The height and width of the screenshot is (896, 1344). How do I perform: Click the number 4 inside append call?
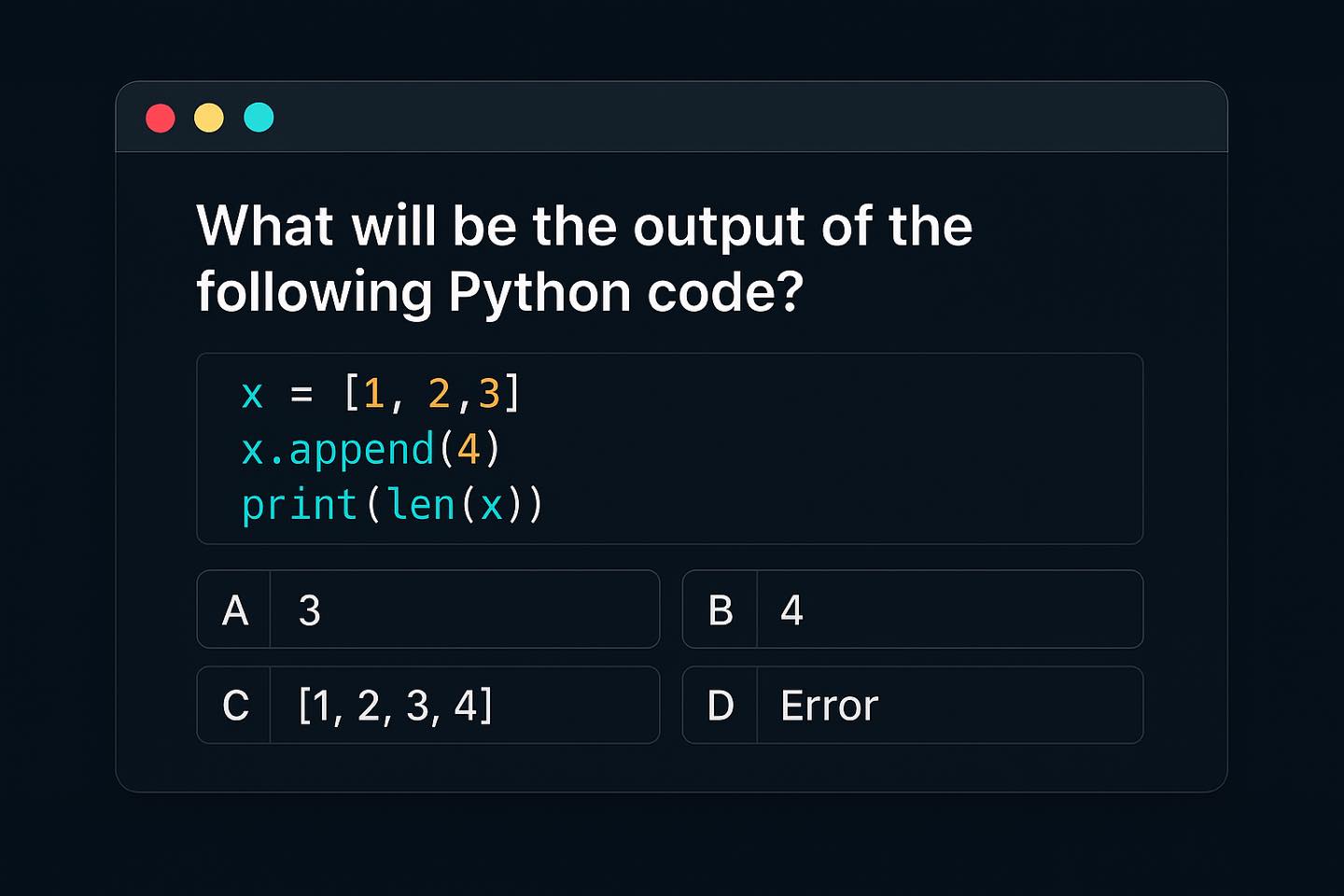(469, 450)
